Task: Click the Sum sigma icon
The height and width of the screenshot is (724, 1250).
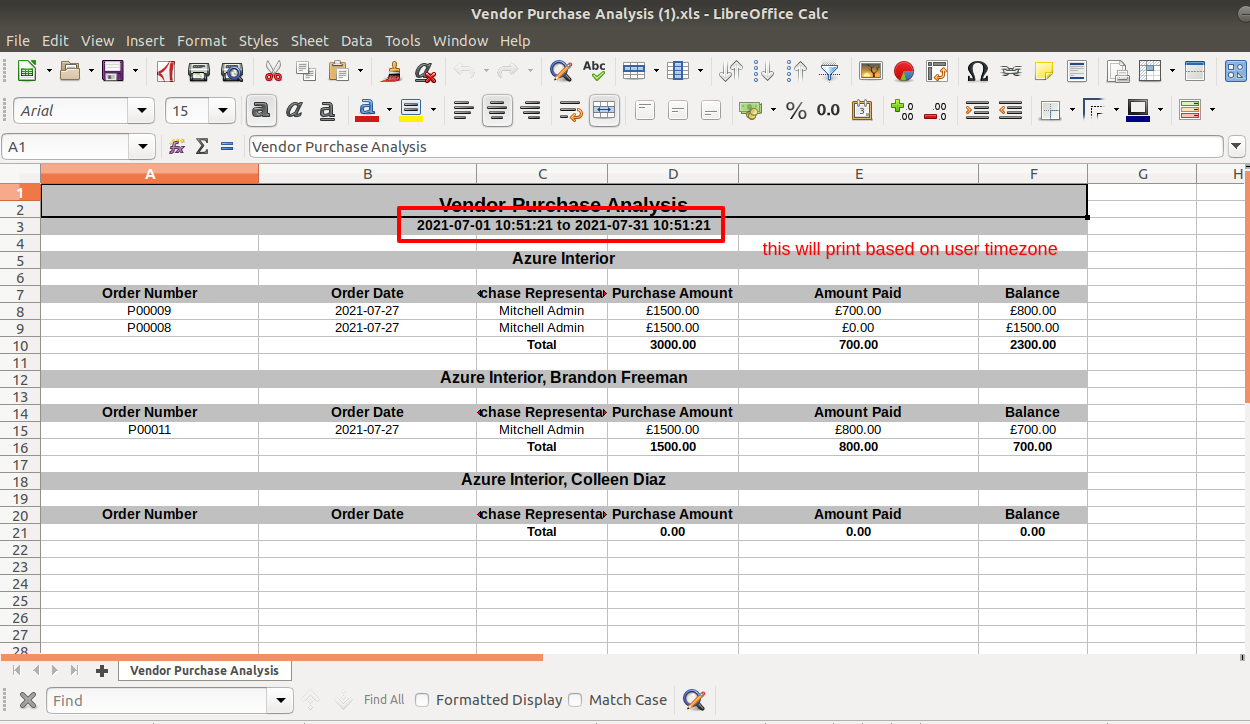Action: tap(202, 146)
